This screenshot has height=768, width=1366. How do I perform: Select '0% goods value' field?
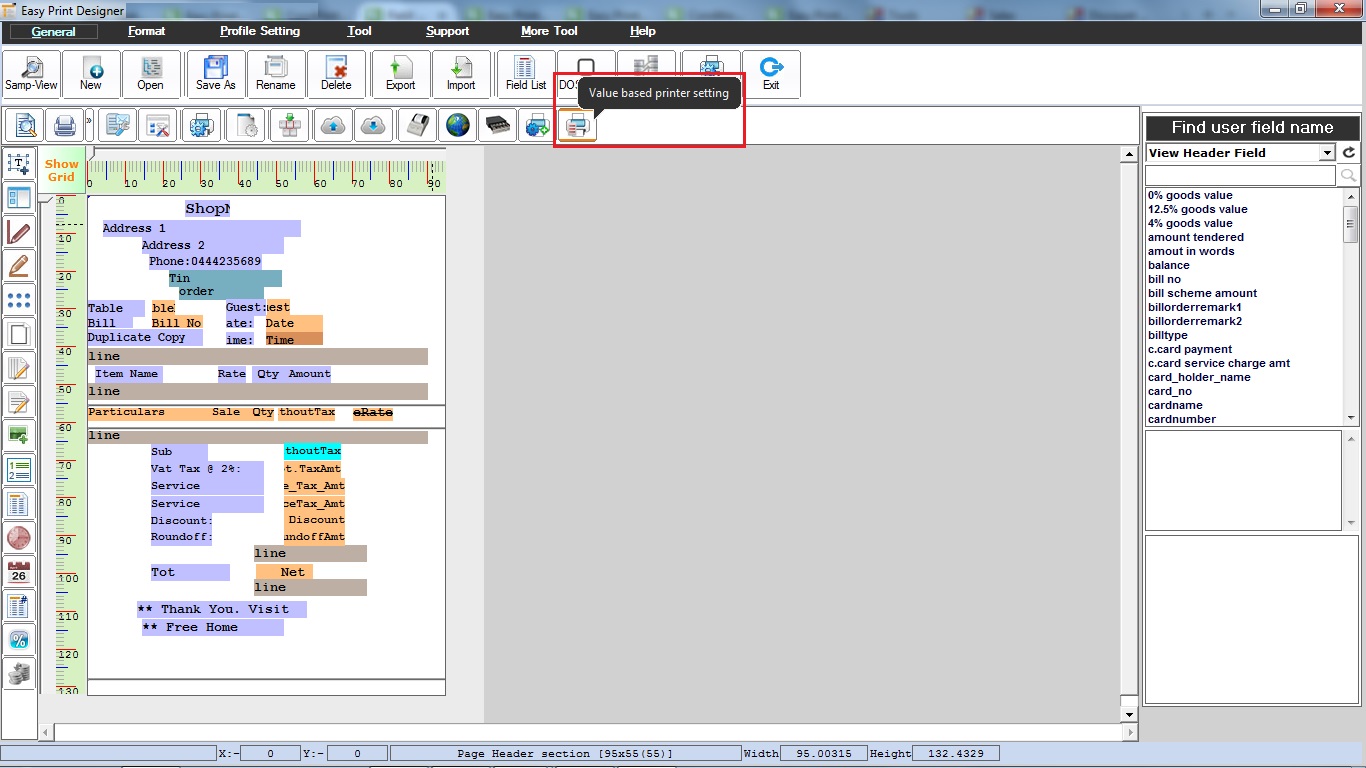coord(1190,195)
